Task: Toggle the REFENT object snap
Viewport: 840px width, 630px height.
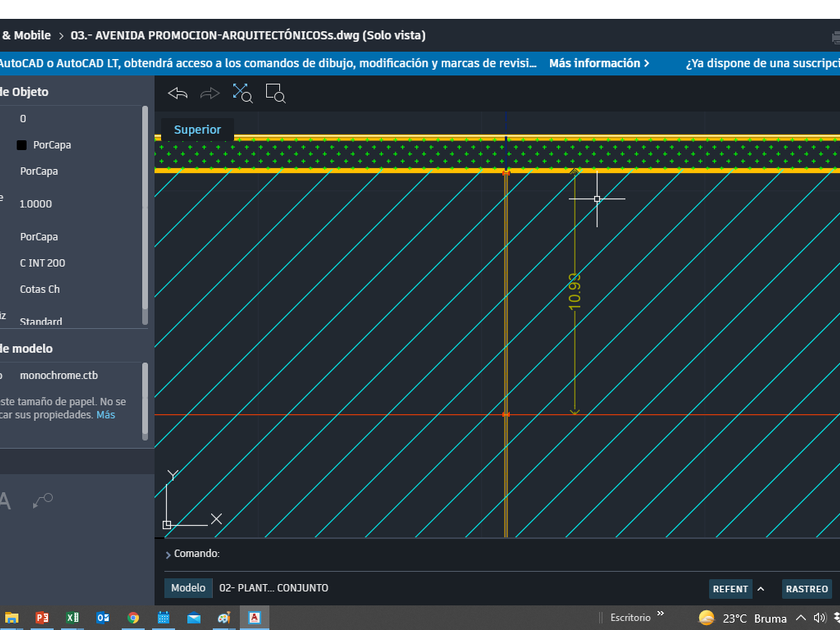Action: point(730,589)
